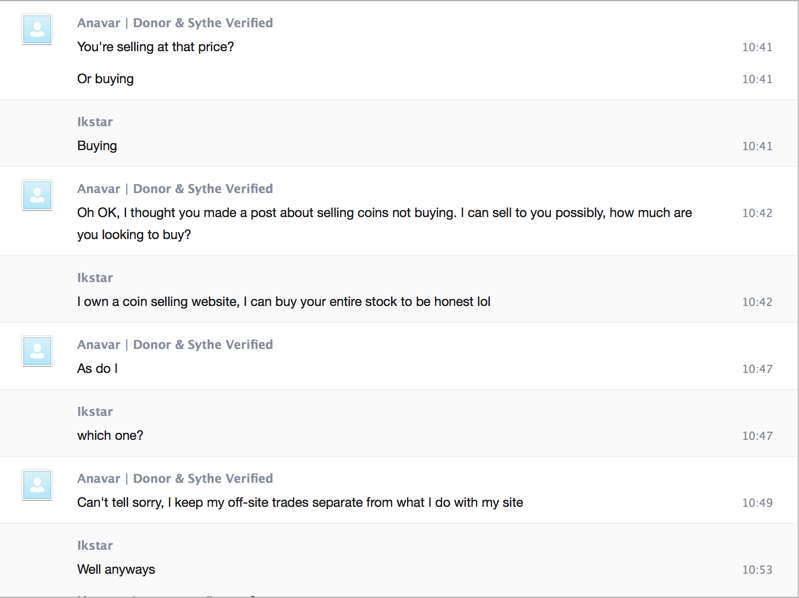Click the "Well anyways" message
The height and width of the screenshot is (598, 799).
coord(116,570)
